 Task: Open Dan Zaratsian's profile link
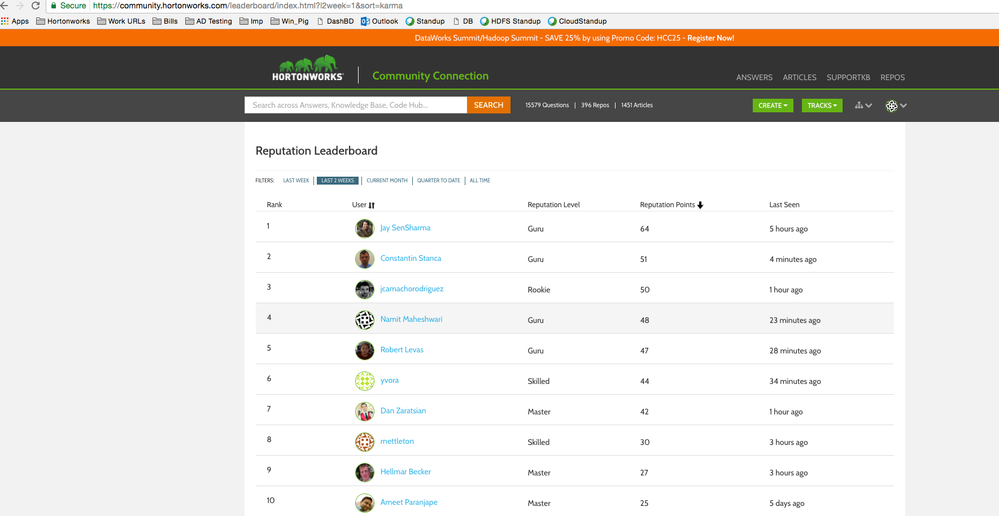click(403, 412)
